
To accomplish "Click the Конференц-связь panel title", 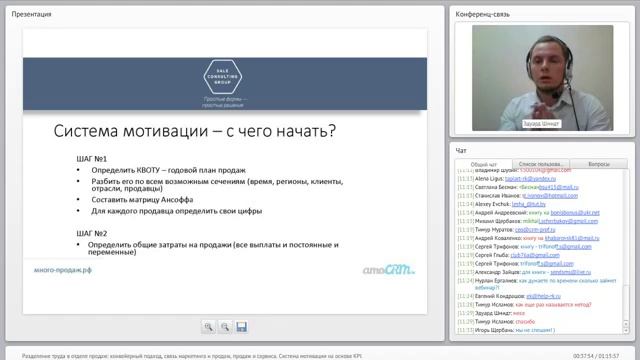I will 482,14.
